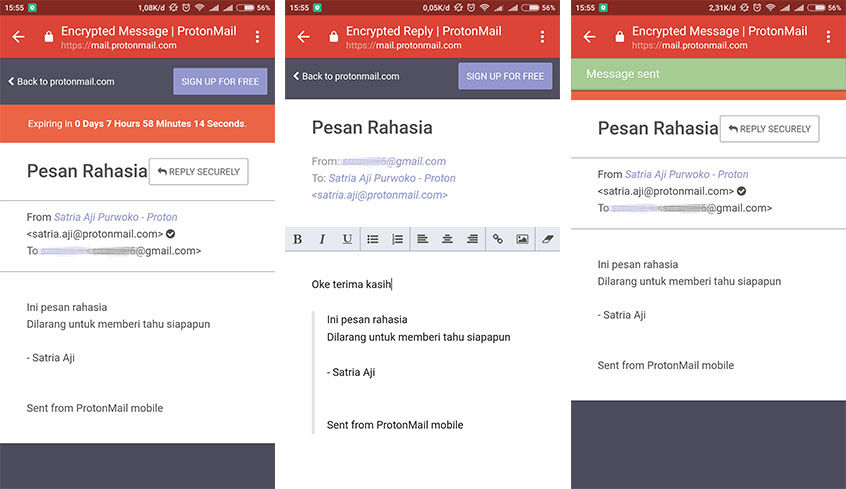Click gmail.com From address in reply screen
Viewport: 846px width, 489px height.
394,161
